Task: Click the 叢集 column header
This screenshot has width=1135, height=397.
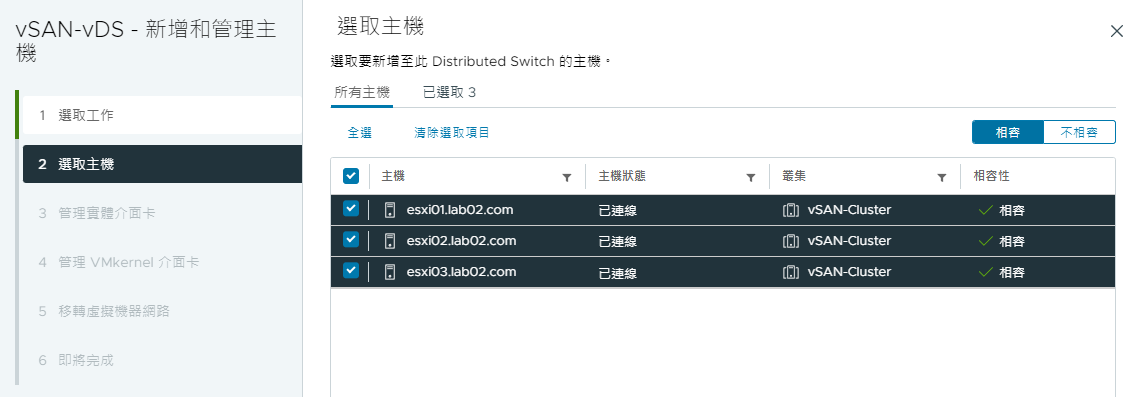Action: pos(795,177)
